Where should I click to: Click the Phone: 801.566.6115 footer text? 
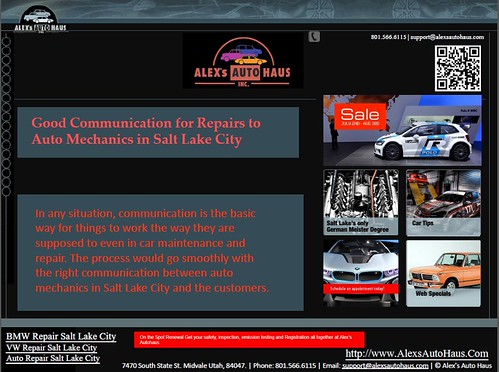pyautogui.click(x=284, y=366)
